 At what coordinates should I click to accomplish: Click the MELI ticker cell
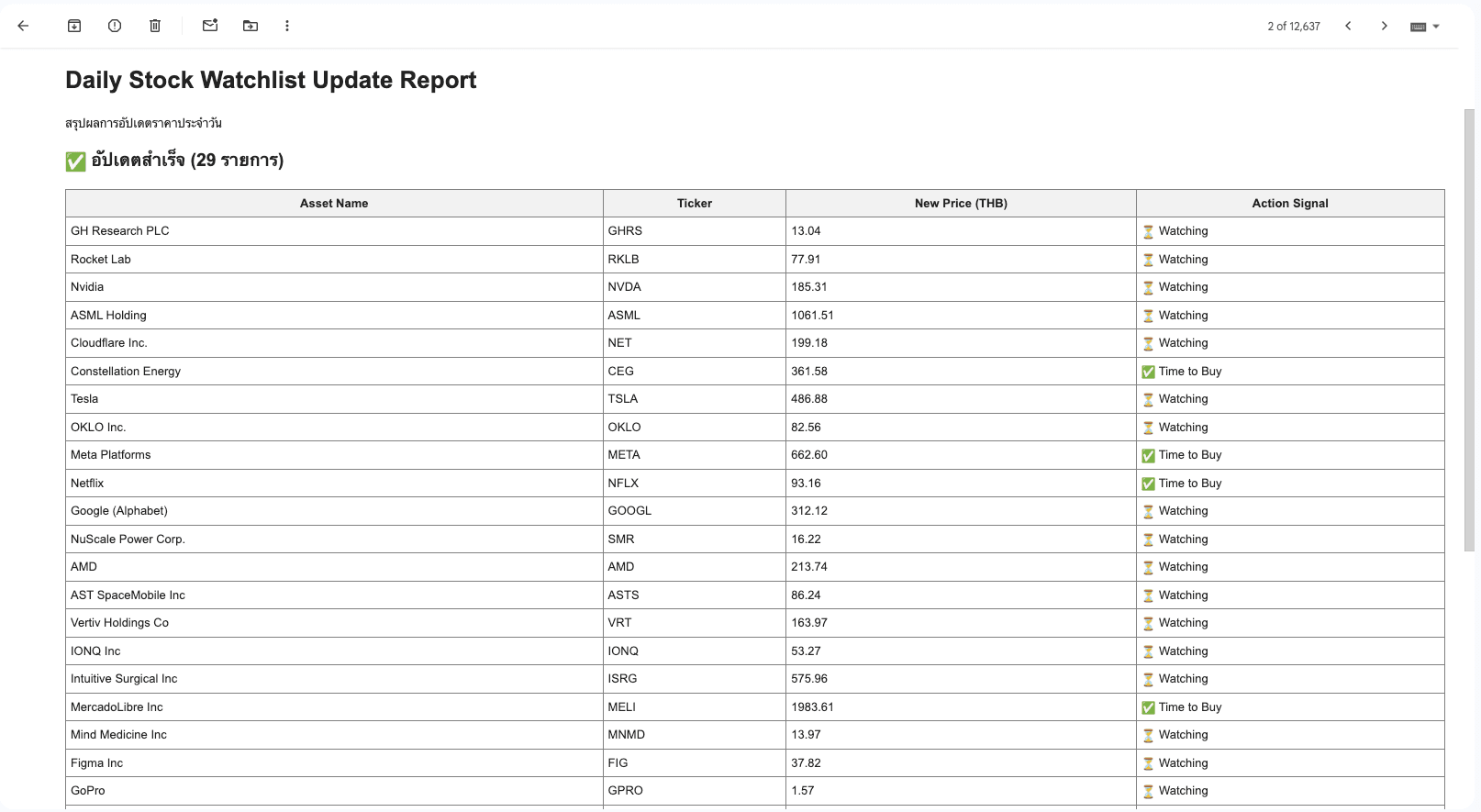click(x=695, y=707)
